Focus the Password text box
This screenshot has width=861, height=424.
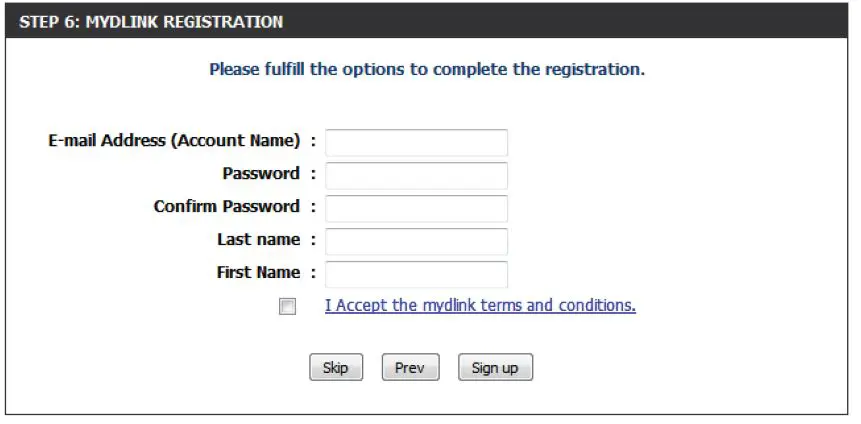click(x=416, y=176)
